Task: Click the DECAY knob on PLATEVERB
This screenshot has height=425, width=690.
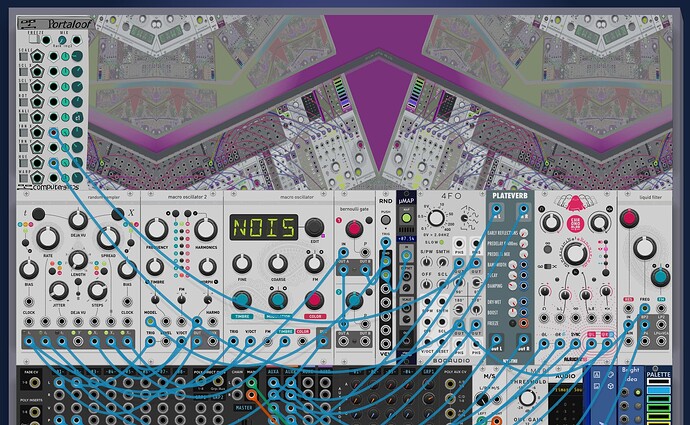Action: [513, 275]
